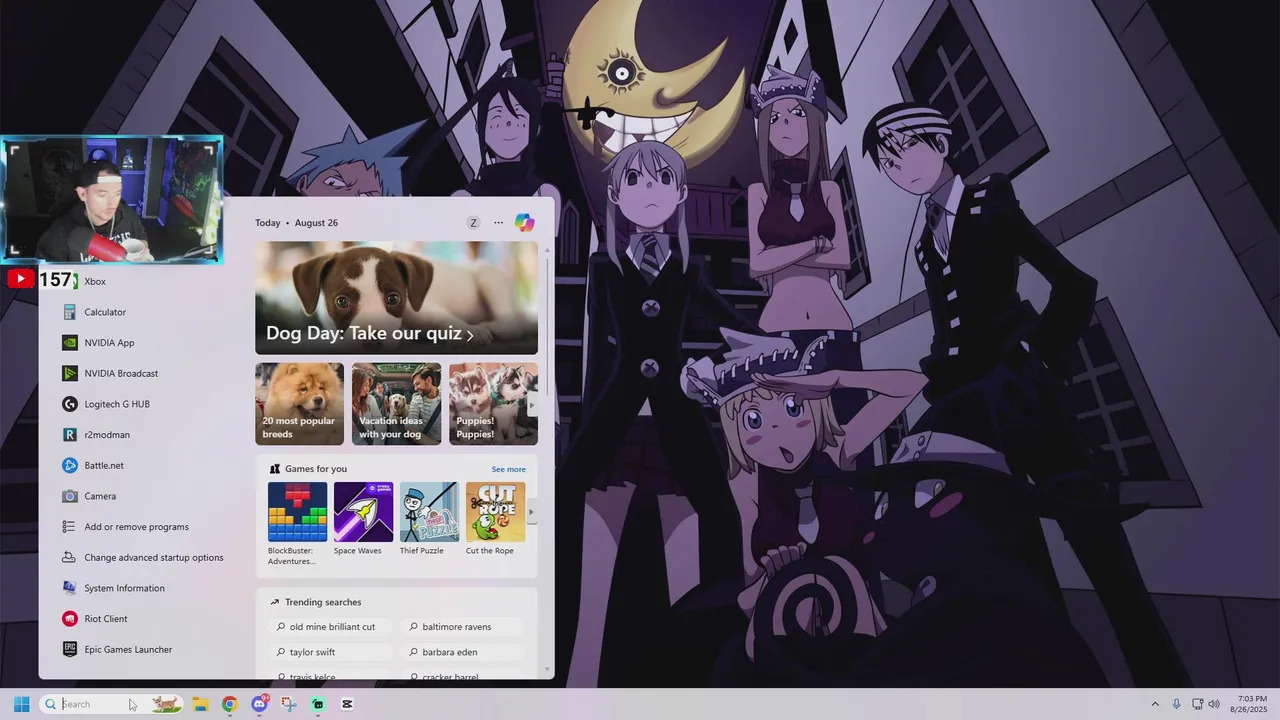
Task: Open the Windows Start button
Action: [x=21, y=704]
